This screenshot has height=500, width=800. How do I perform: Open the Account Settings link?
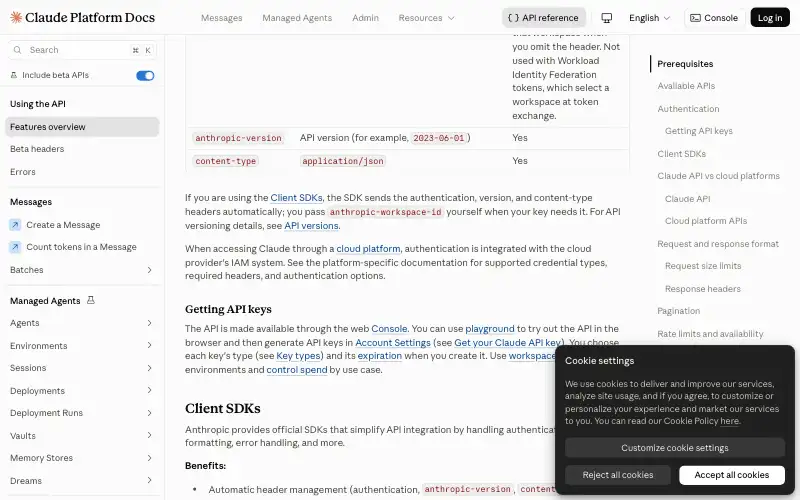click(392, 343)
